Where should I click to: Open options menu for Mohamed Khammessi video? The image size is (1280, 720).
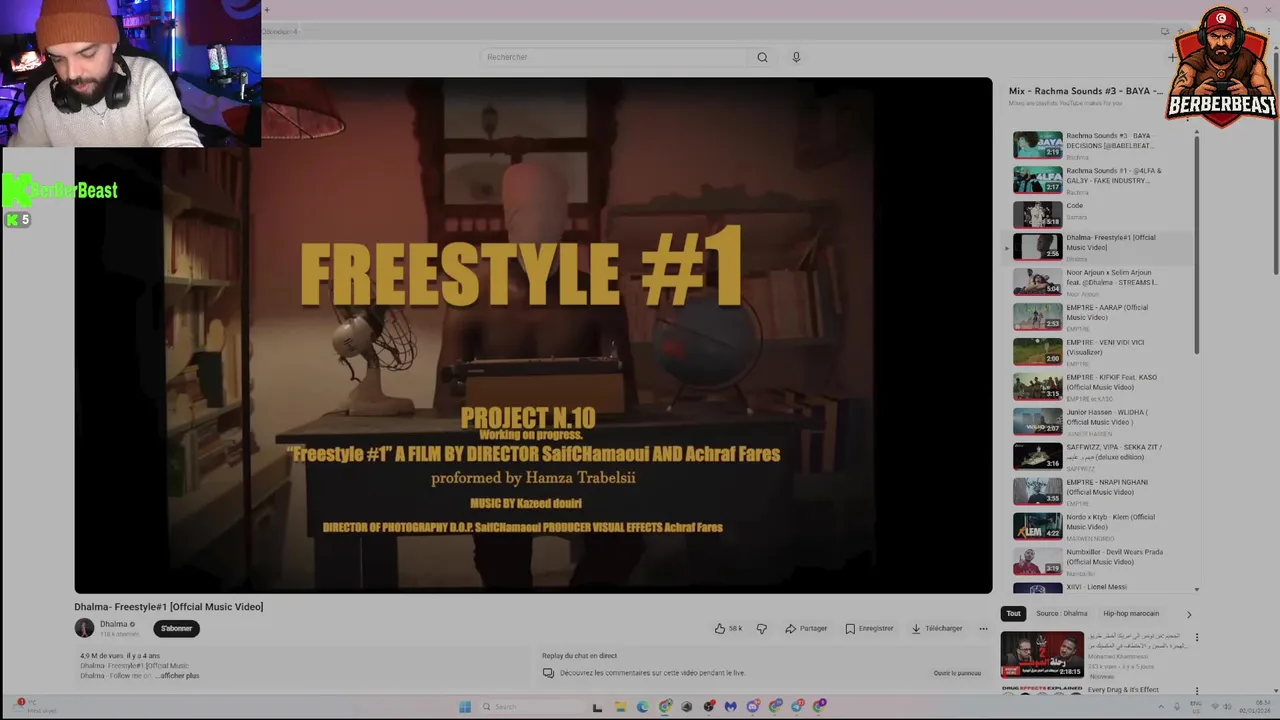(x=1196, y=637)
